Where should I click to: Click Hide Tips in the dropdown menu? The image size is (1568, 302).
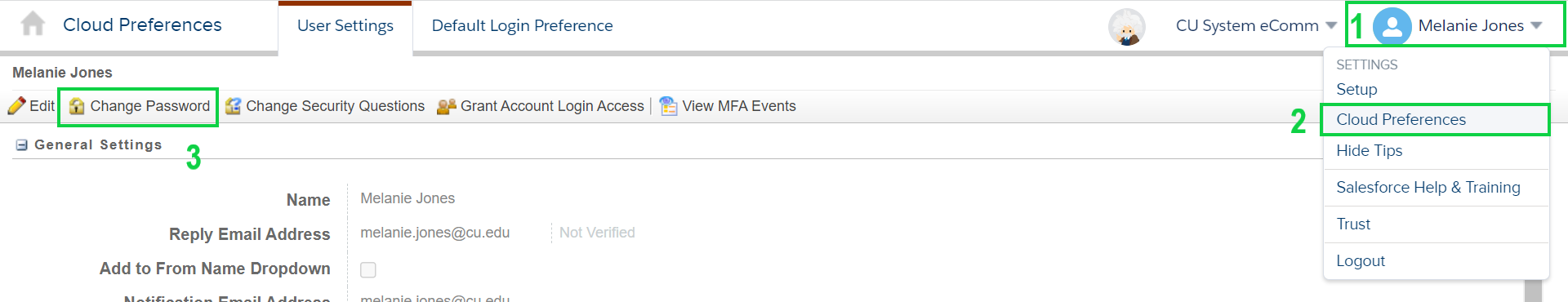(x=1370, y=151)
